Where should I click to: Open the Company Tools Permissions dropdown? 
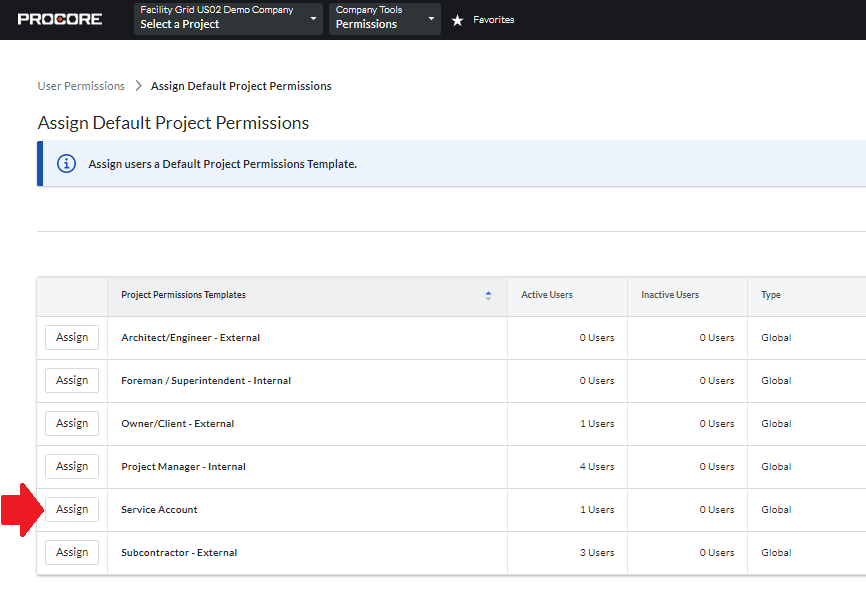[x=384, y=18]
